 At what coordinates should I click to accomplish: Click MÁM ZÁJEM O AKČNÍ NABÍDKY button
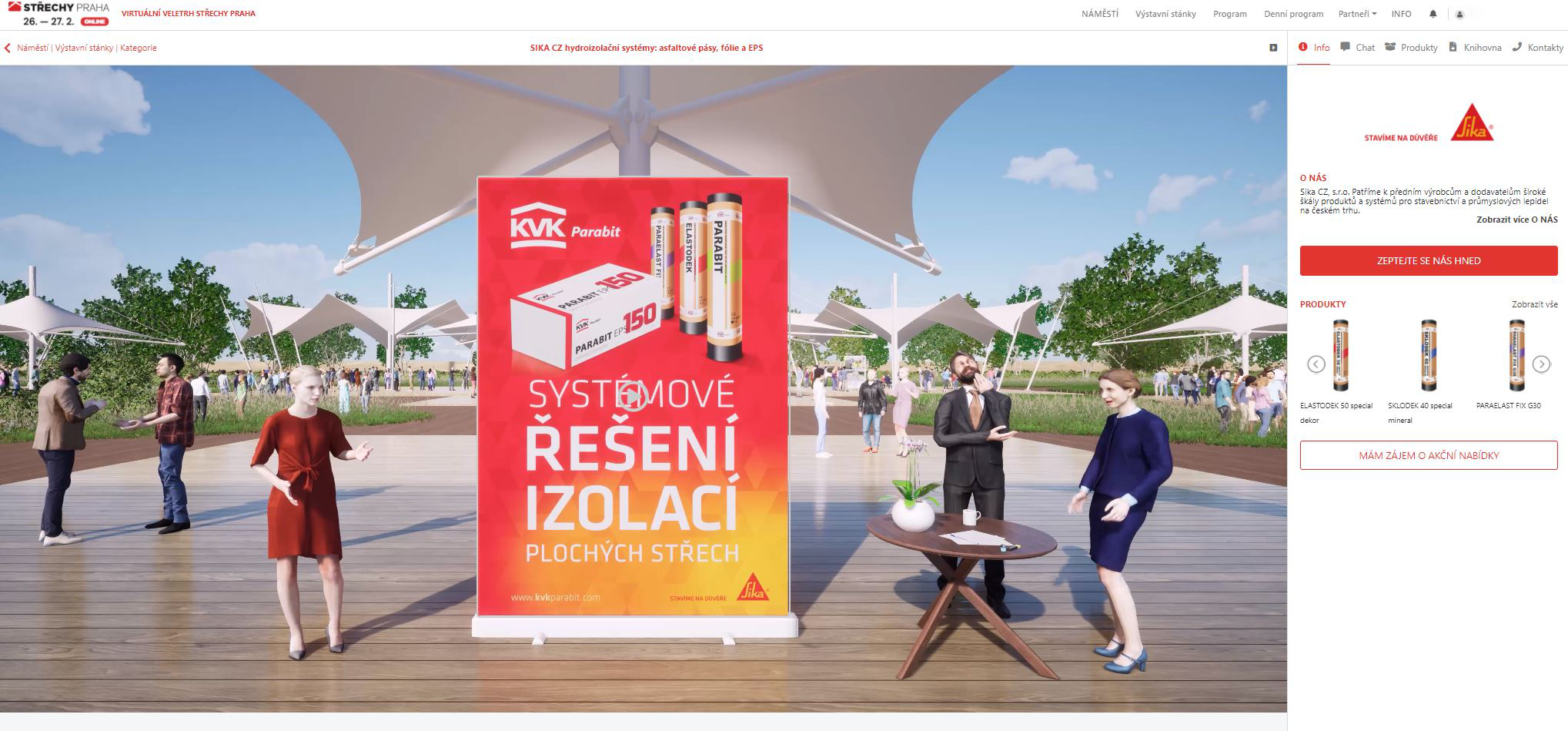[1429, 455]
